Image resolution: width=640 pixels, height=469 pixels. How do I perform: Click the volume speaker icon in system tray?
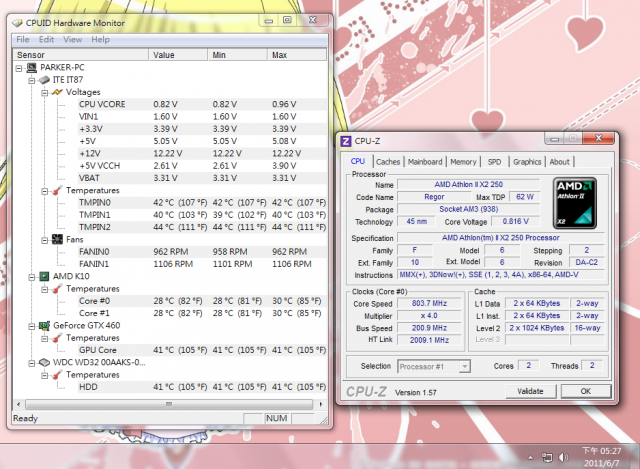click(x=563, y=457)
